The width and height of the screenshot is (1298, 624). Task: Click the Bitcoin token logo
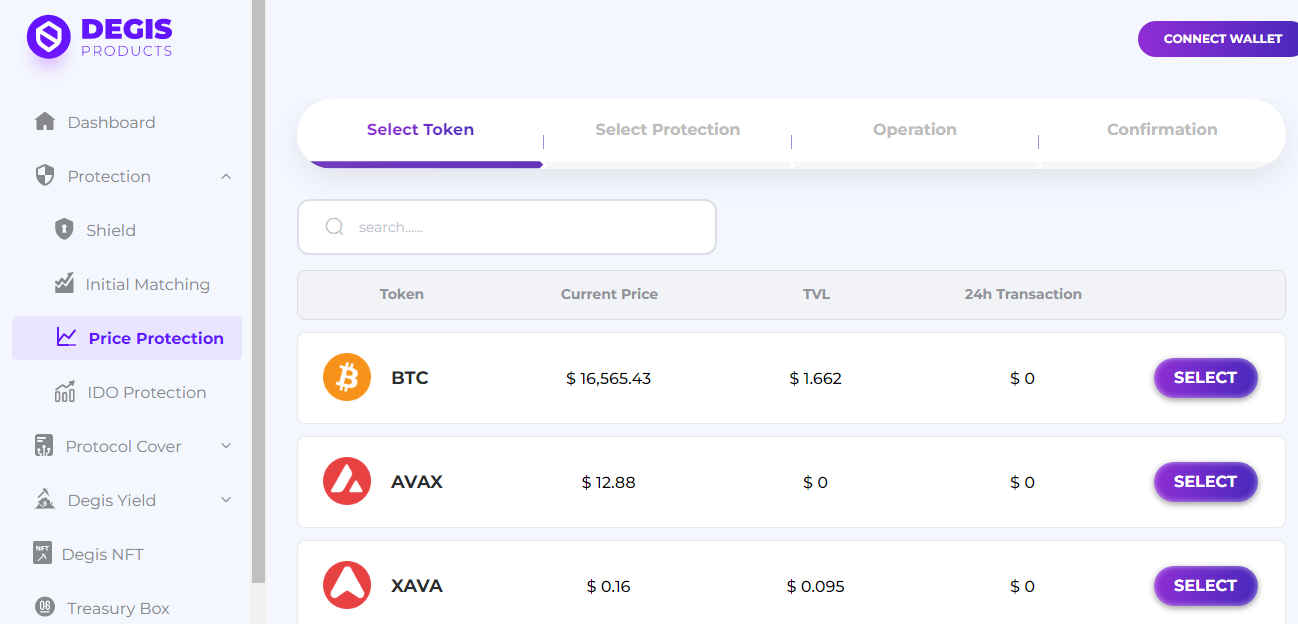coord(347,378)
